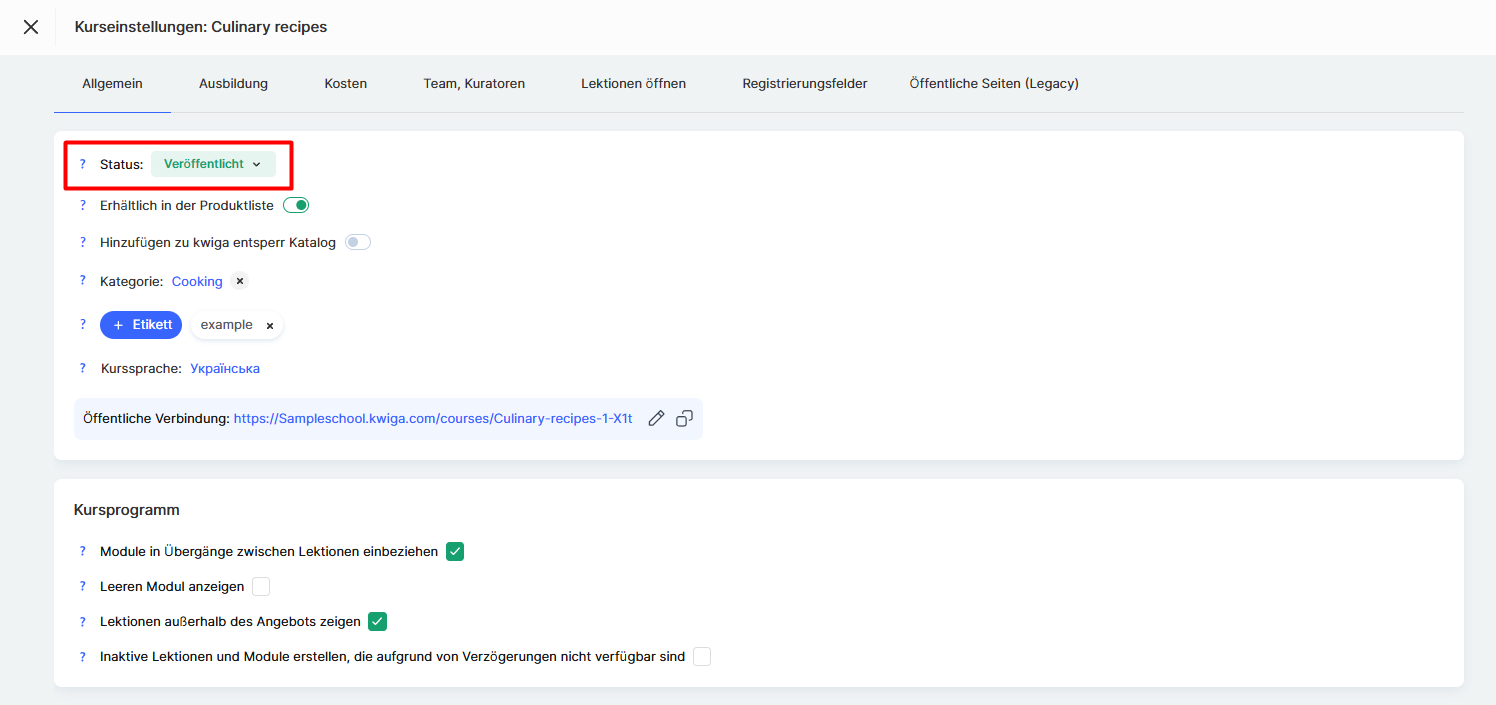Remove the Cooking category with x icon

coord(239,282)
